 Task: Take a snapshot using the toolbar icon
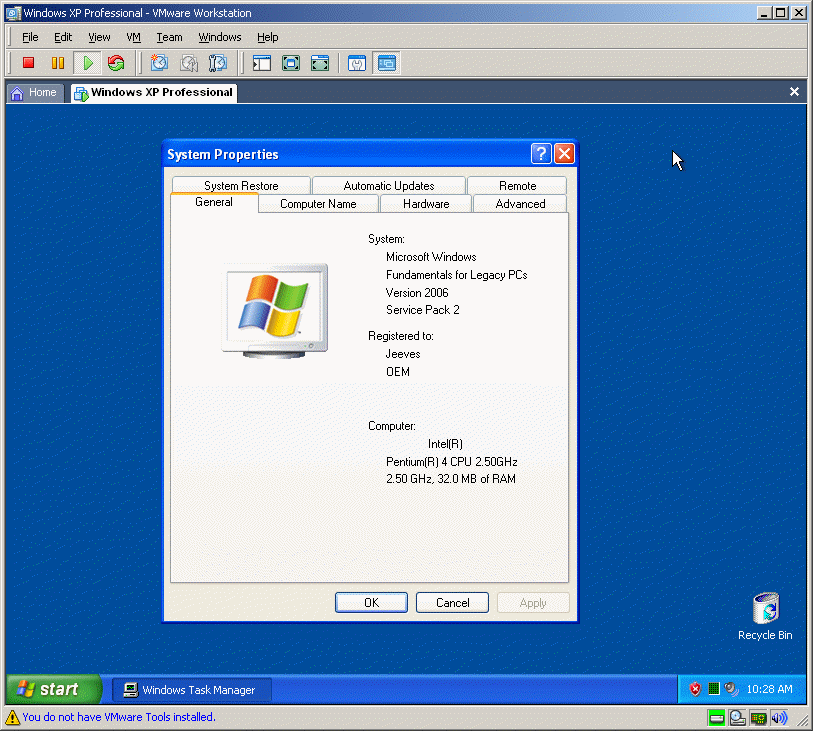point(159,63)
